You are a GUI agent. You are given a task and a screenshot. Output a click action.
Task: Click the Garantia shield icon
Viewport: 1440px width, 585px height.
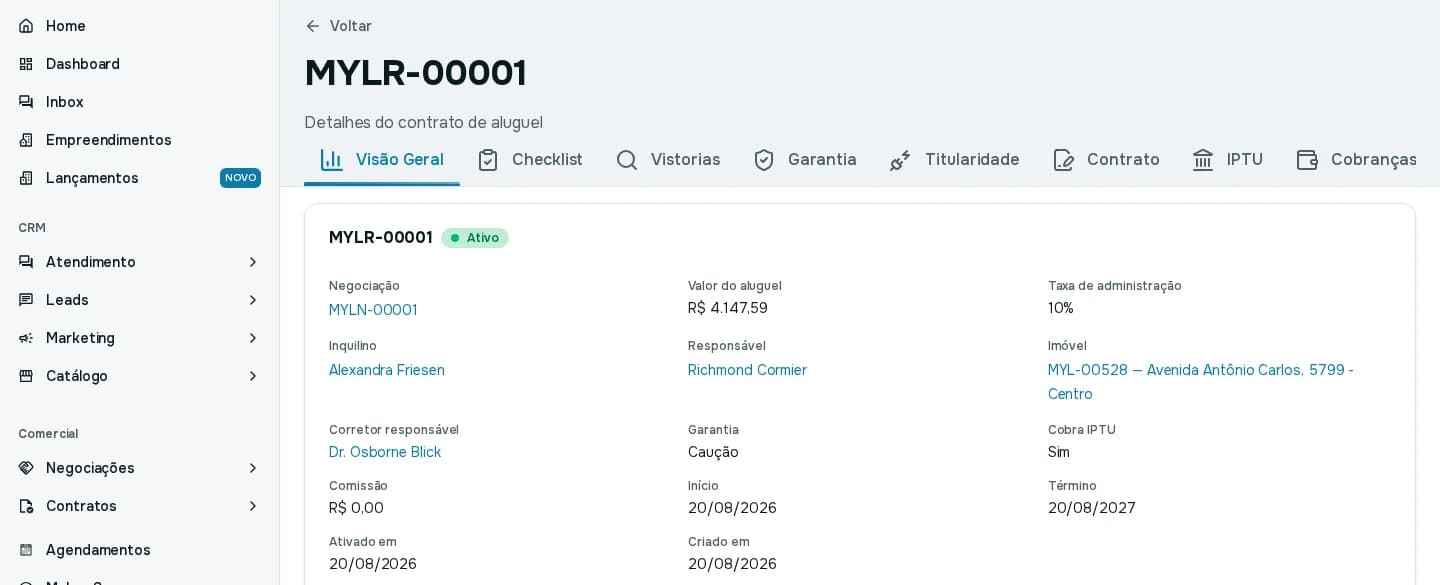tap(764, 160)
